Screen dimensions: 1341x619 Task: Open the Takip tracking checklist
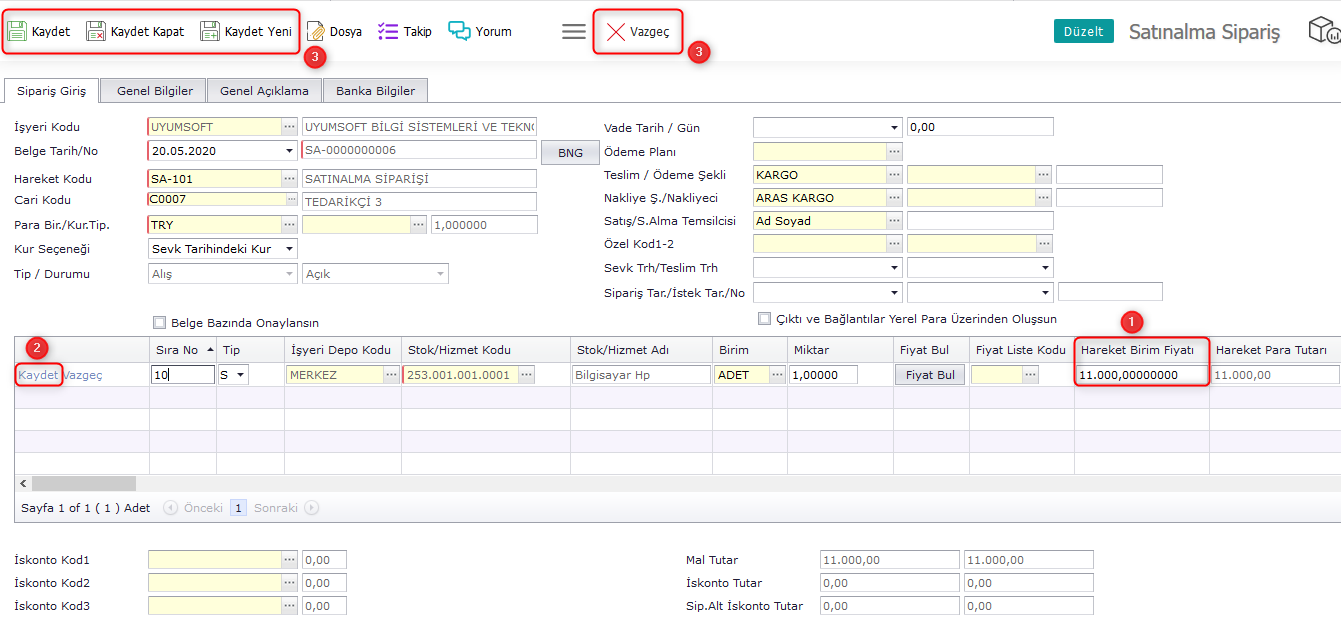[x=405, y=31]
